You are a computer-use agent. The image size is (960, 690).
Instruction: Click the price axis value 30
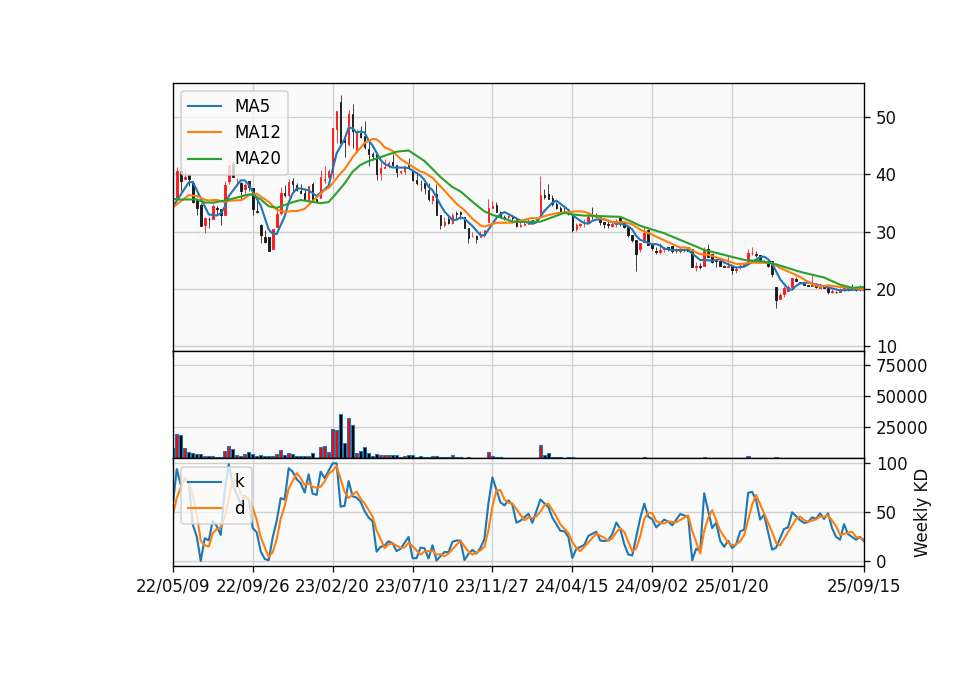tap(885, 233)
